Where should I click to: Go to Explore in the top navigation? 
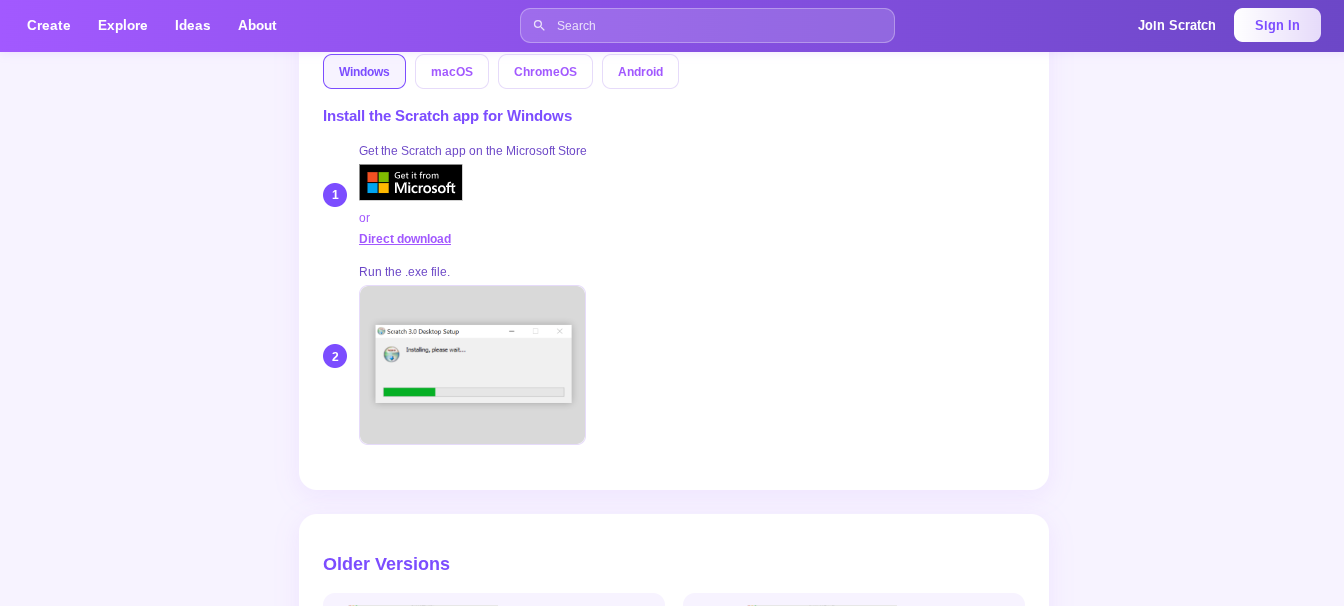(x=123, y=26)
